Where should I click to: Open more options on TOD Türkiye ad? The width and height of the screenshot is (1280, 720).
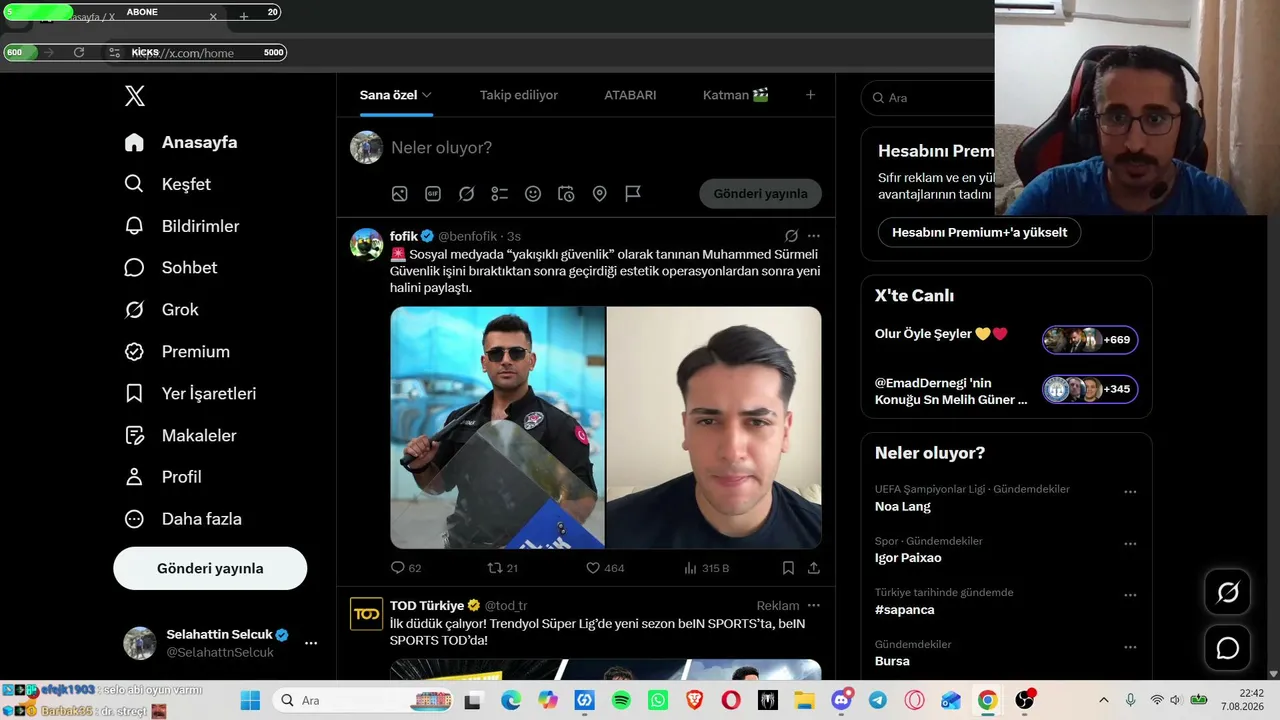[x=814, y=605]
